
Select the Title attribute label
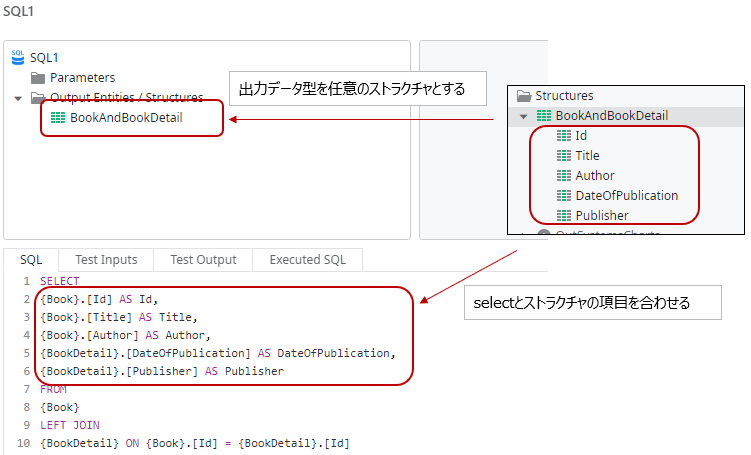pyautogui.click(x=588, y=156)
